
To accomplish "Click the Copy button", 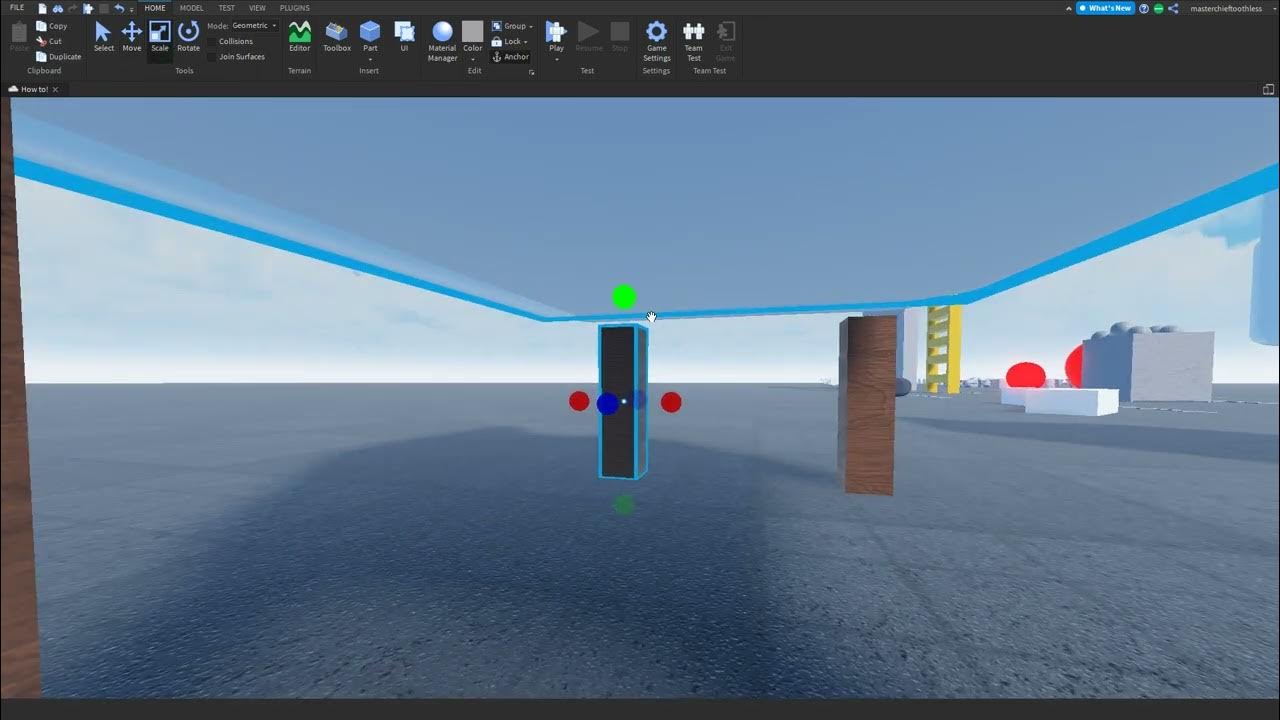I will [52, 26].
